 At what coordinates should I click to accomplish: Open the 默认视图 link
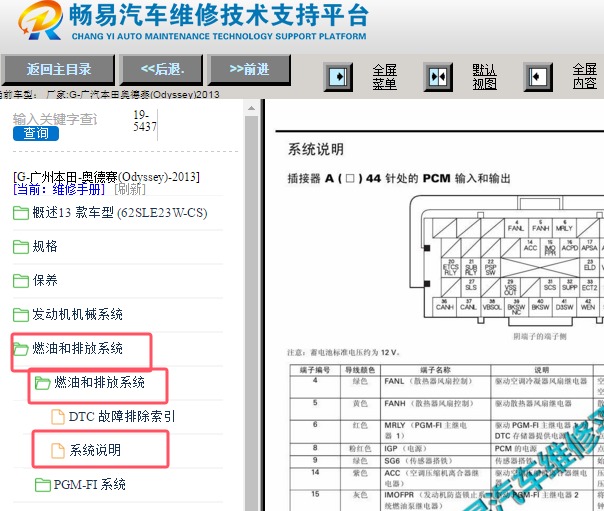(485, 77)
